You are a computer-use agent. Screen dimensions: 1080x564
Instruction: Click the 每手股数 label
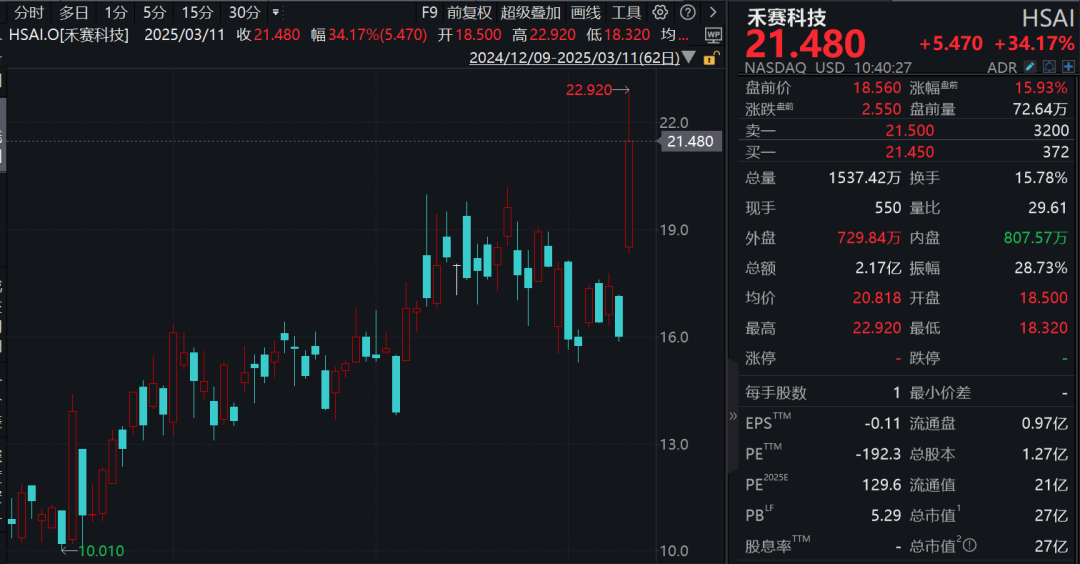pyautogui.click(x=776, y=393)
